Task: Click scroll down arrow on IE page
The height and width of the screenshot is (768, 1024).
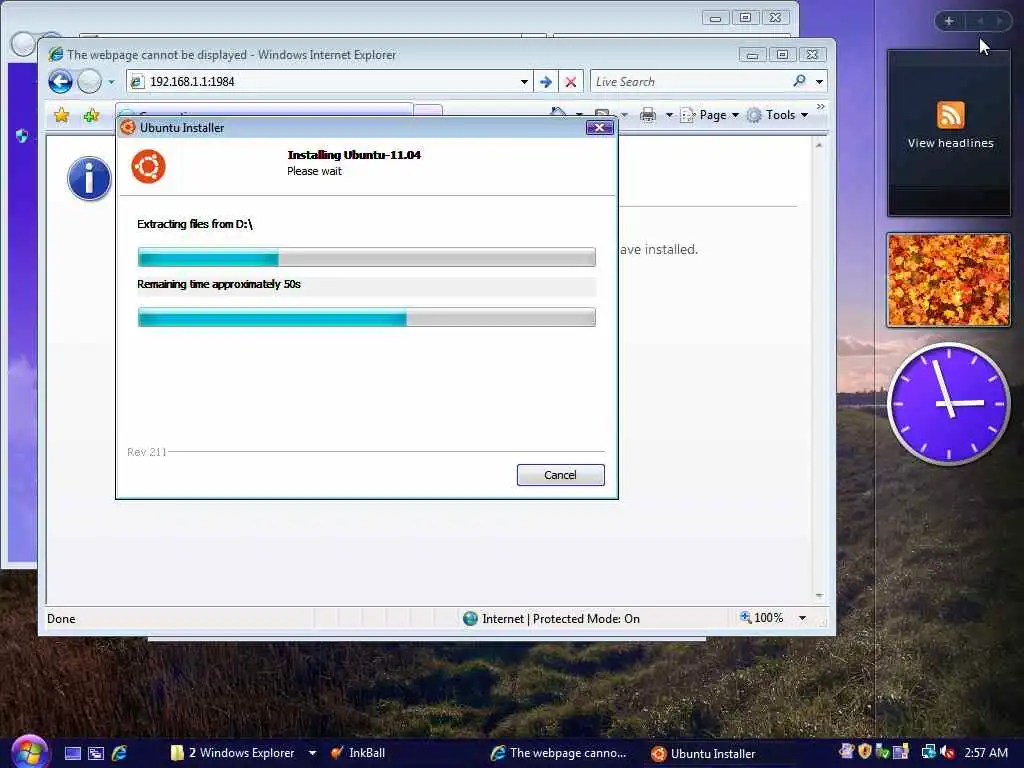Action: [819, 596]
